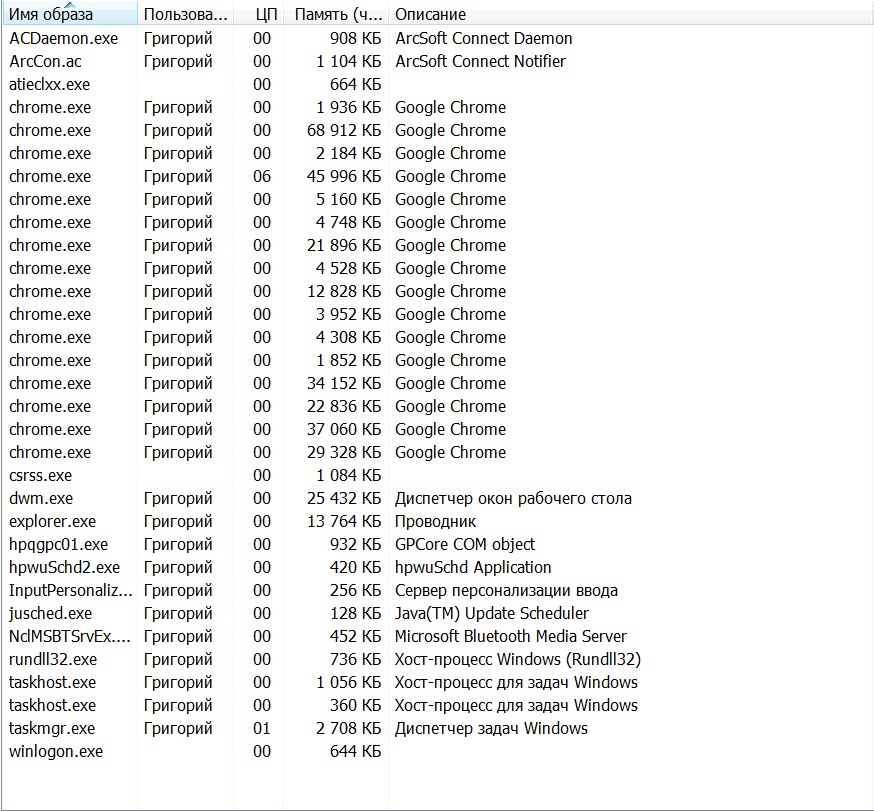The width and height of the screenshot is (874, 811).
Task: Select taskhost.exe using 1 056 КБ memory
Action: (52, 682)
